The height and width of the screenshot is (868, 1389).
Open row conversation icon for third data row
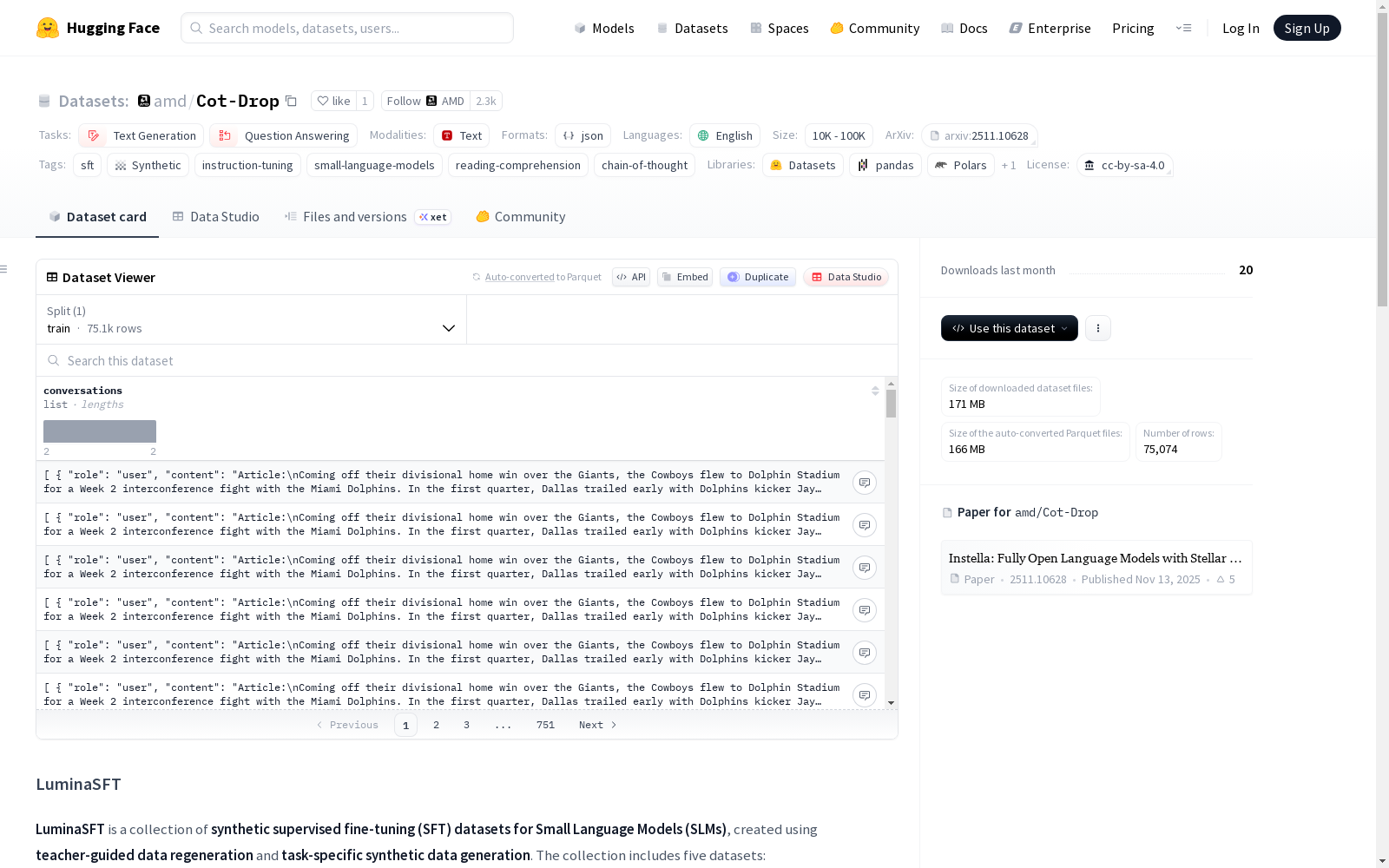coord(865,568)
